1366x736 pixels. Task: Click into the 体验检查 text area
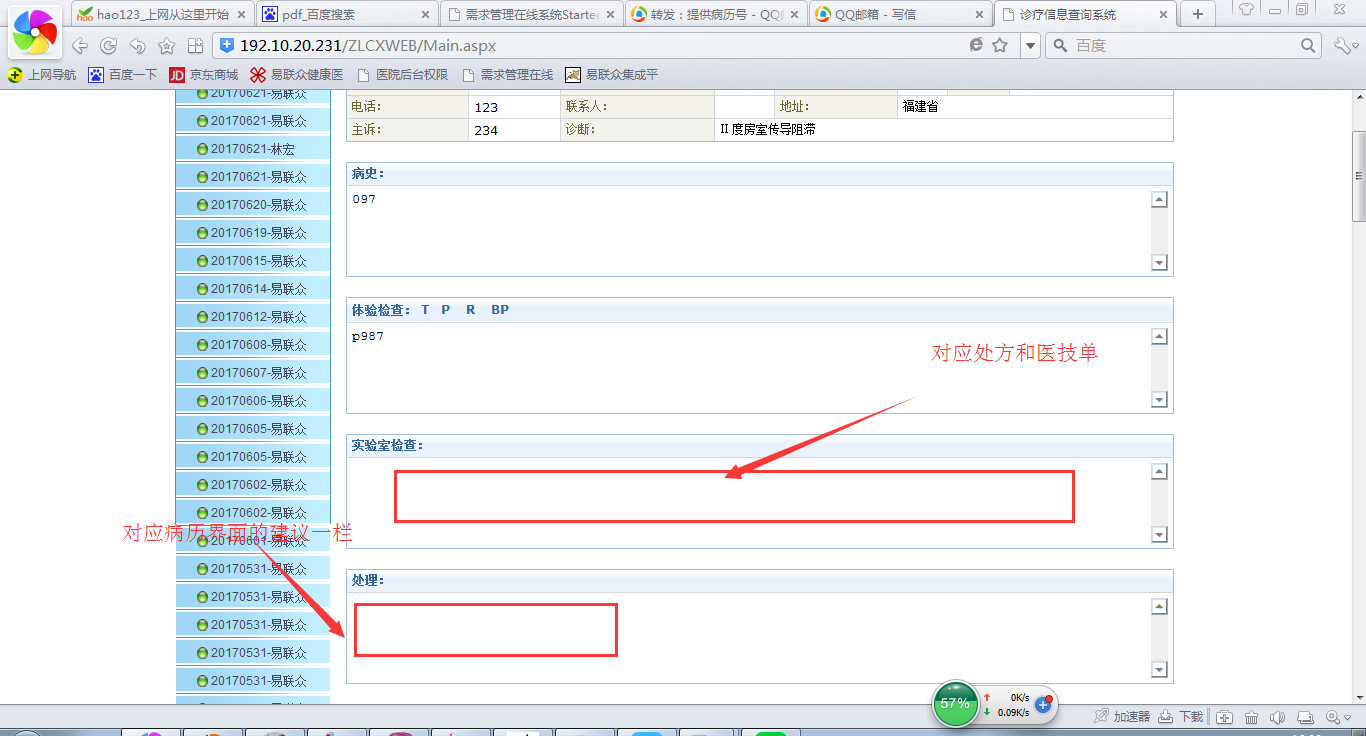[x=749, y=367]
